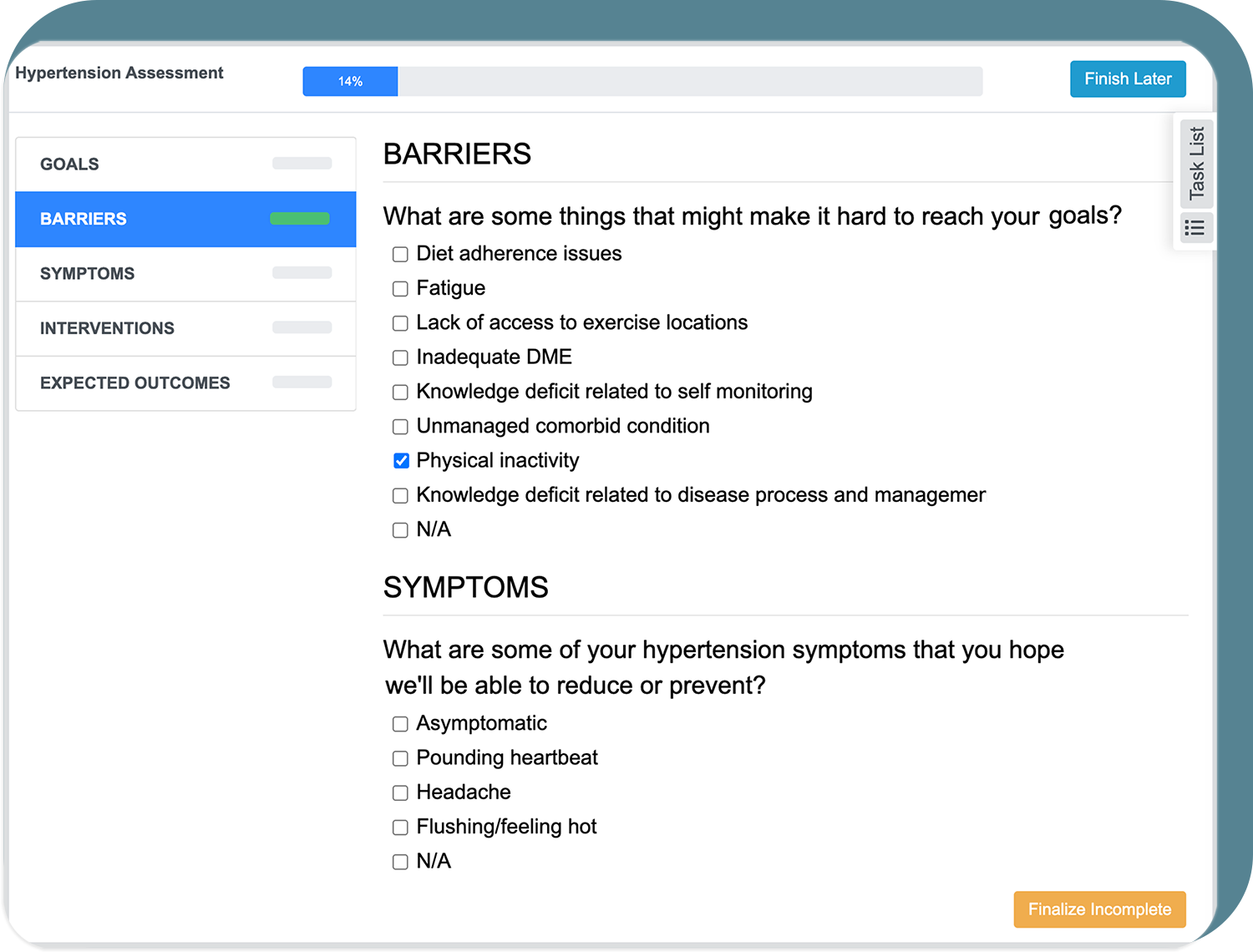Open the Task List side panel
This screenshot has height=952, width=1253.
point(1196,165)
